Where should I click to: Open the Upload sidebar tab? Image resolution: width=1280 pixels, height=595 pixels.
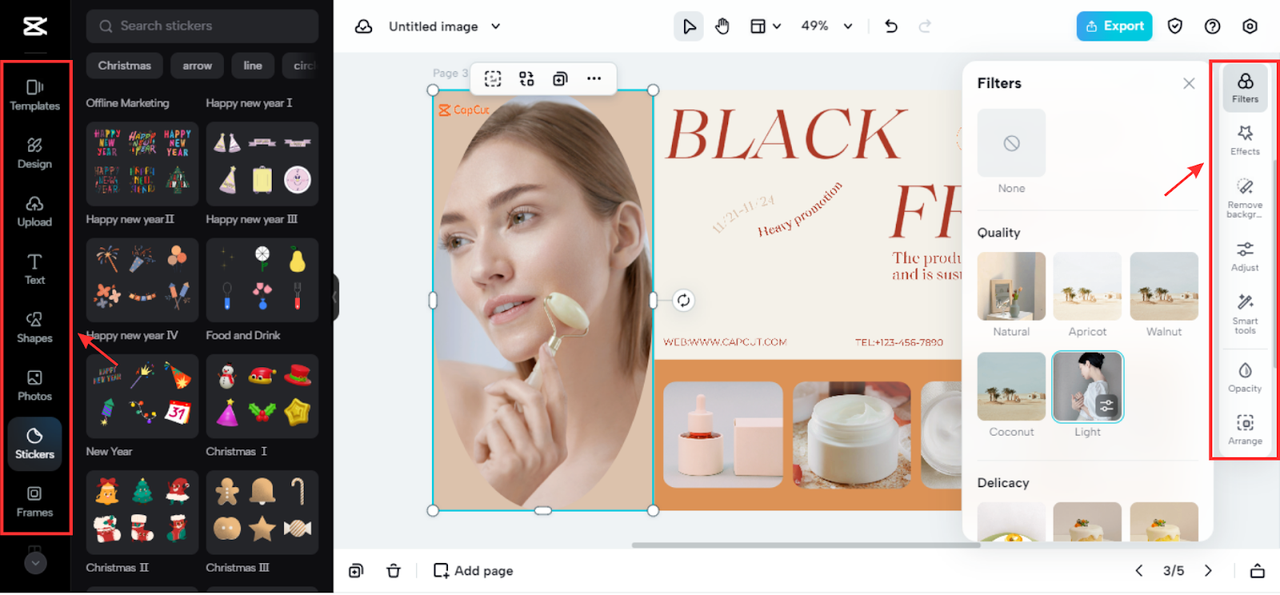(x=35, y=210)
